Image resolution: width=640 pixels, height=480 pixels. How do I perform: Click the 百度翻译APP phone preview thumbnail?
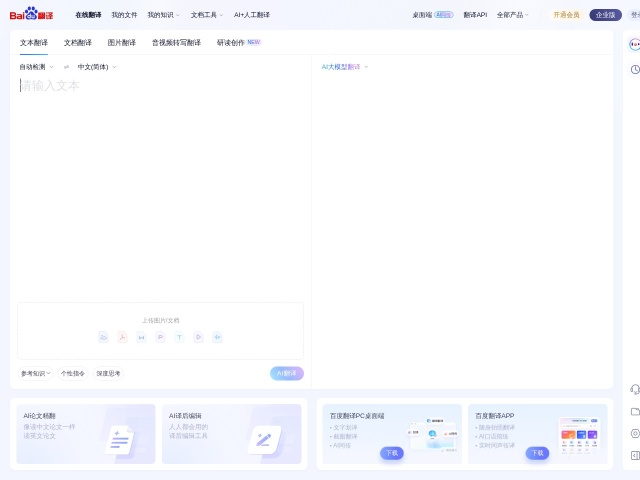tap(580, 436)
